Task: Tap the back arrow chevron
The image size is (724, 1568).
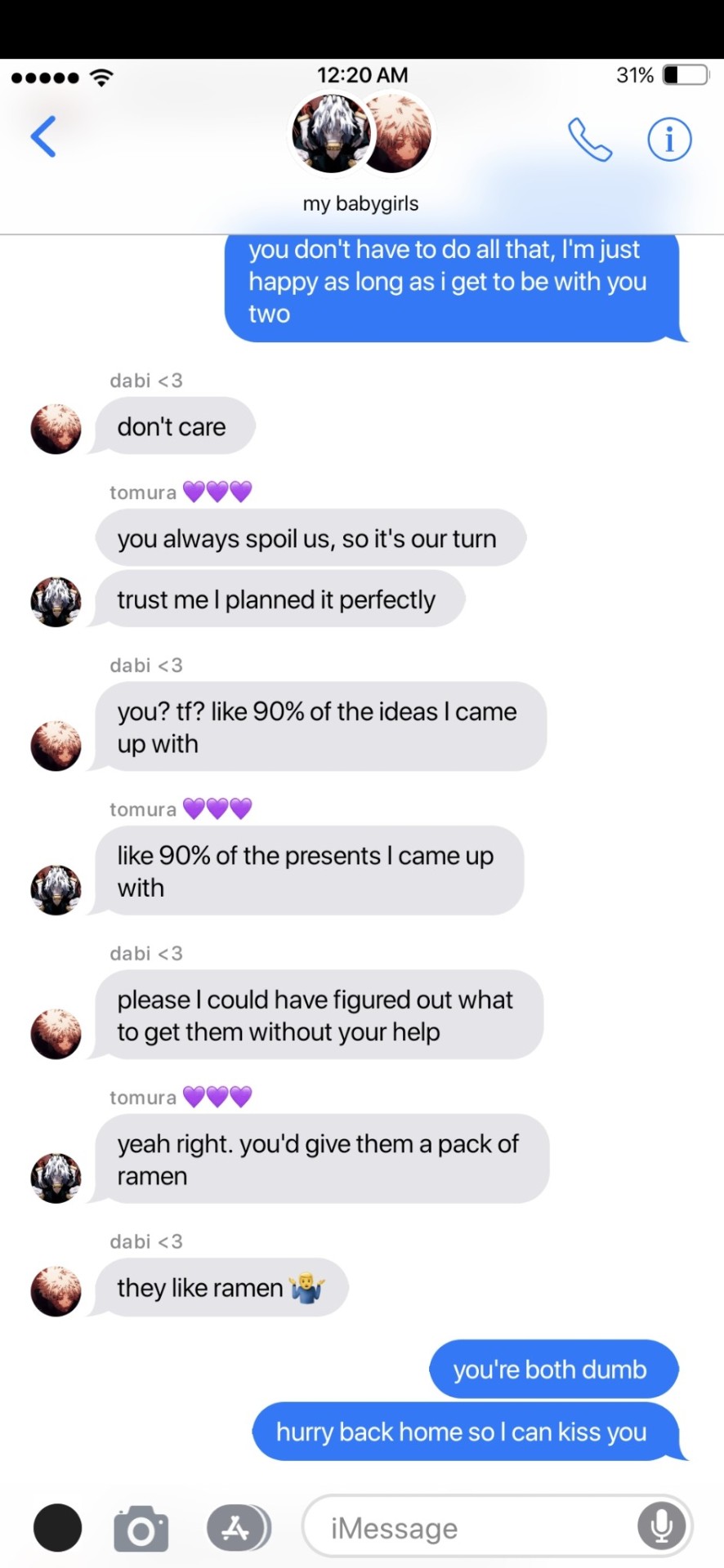Action: pos(44,136)
